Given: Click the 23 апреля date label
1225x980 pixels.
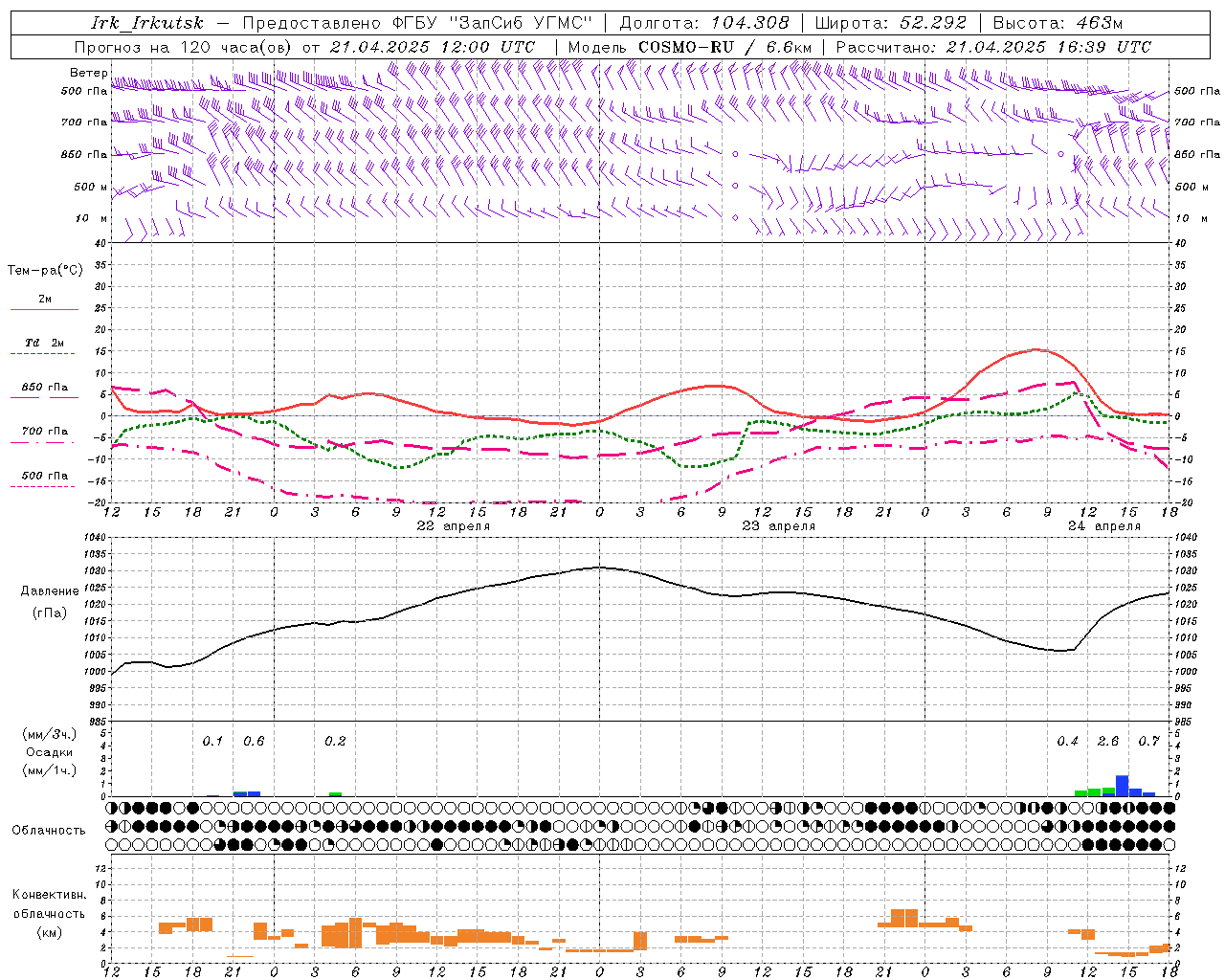Looking at the screenshot, I should pyautogui.click(x=779, y=526).
